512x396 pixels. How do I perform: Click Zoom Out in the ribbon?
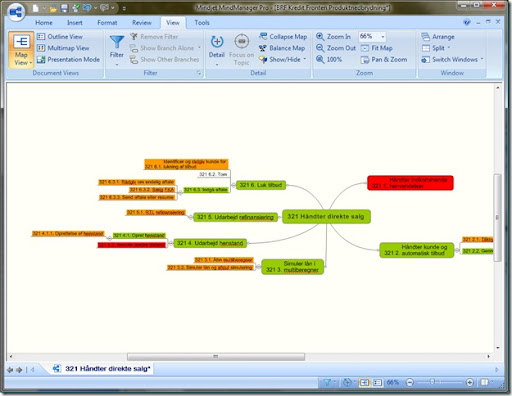pos(336,48)
